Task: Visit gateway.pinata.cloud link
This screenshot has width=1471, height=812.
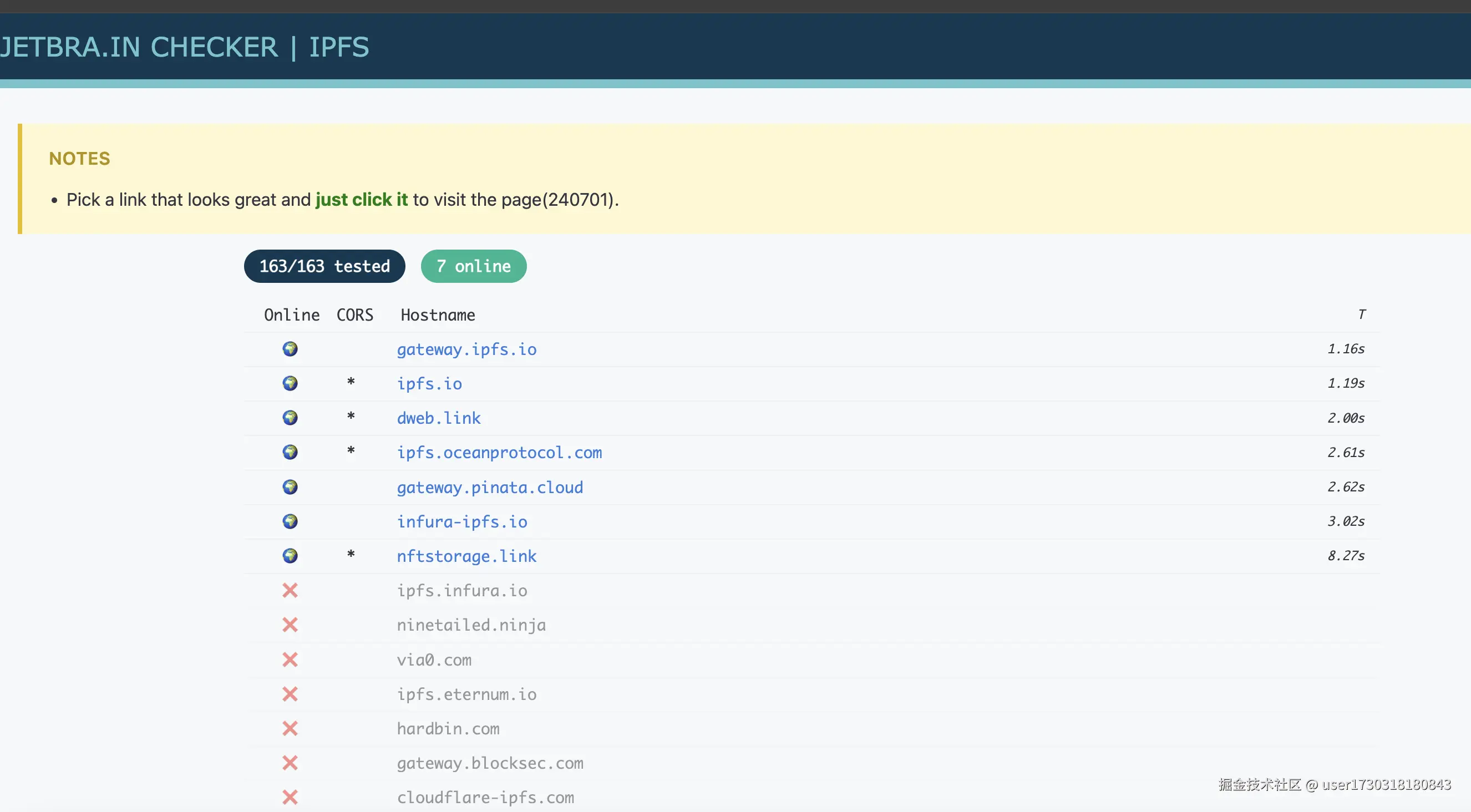Action: [x=490, y=487]
